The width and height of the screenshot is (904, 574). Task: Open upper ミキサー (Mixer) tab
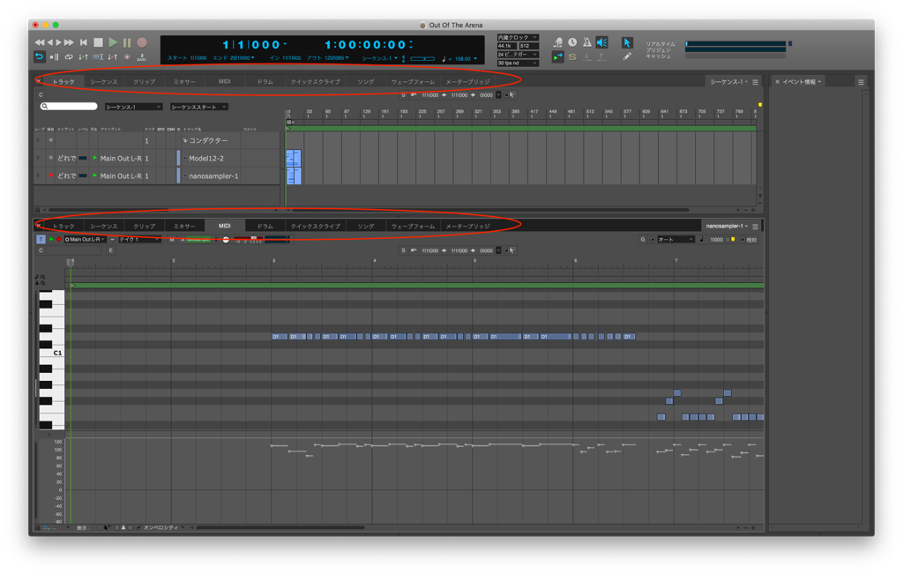coord(184,82)
